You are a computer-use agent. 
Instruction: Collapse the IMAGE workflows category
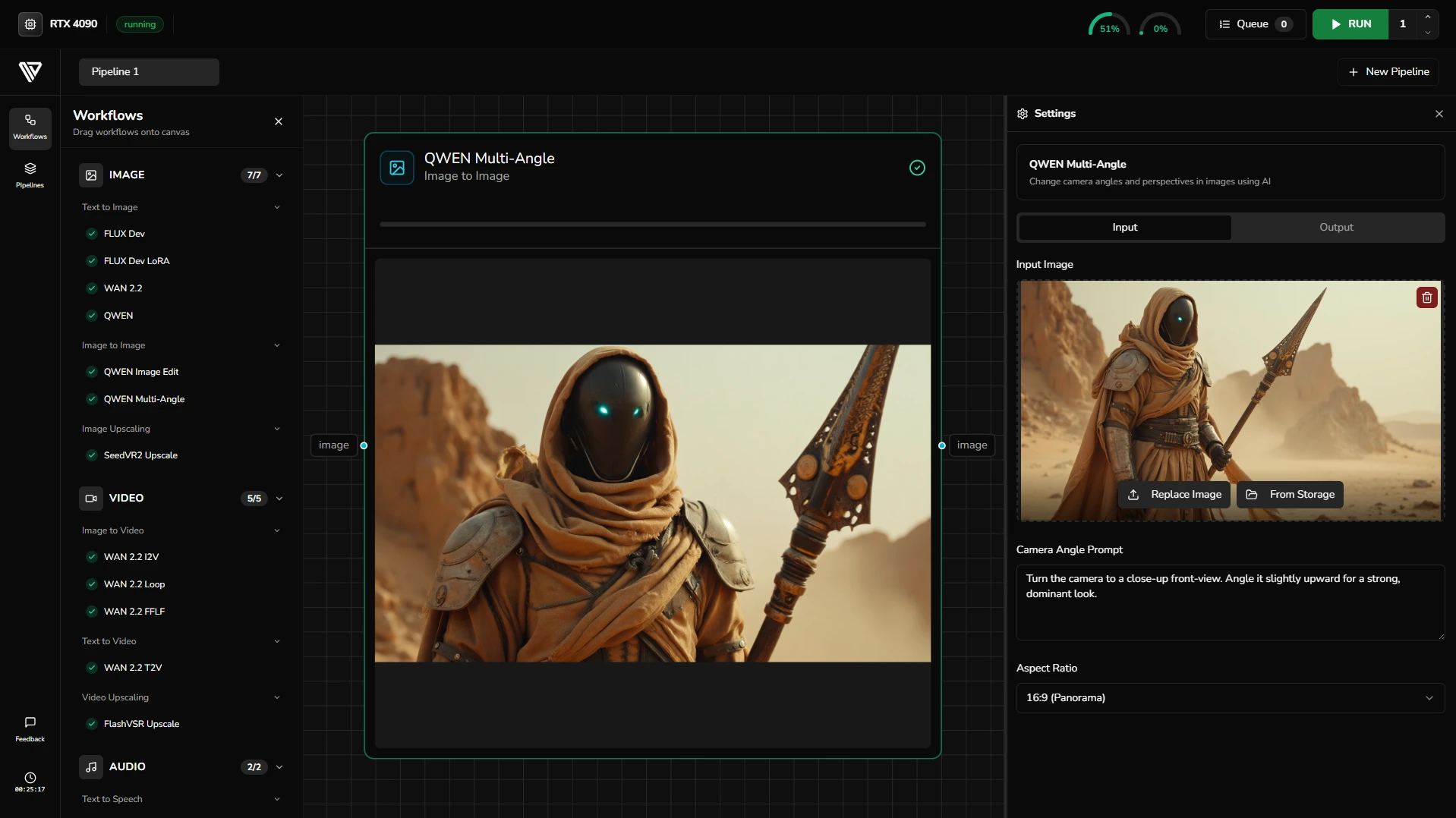coord(279,175)
